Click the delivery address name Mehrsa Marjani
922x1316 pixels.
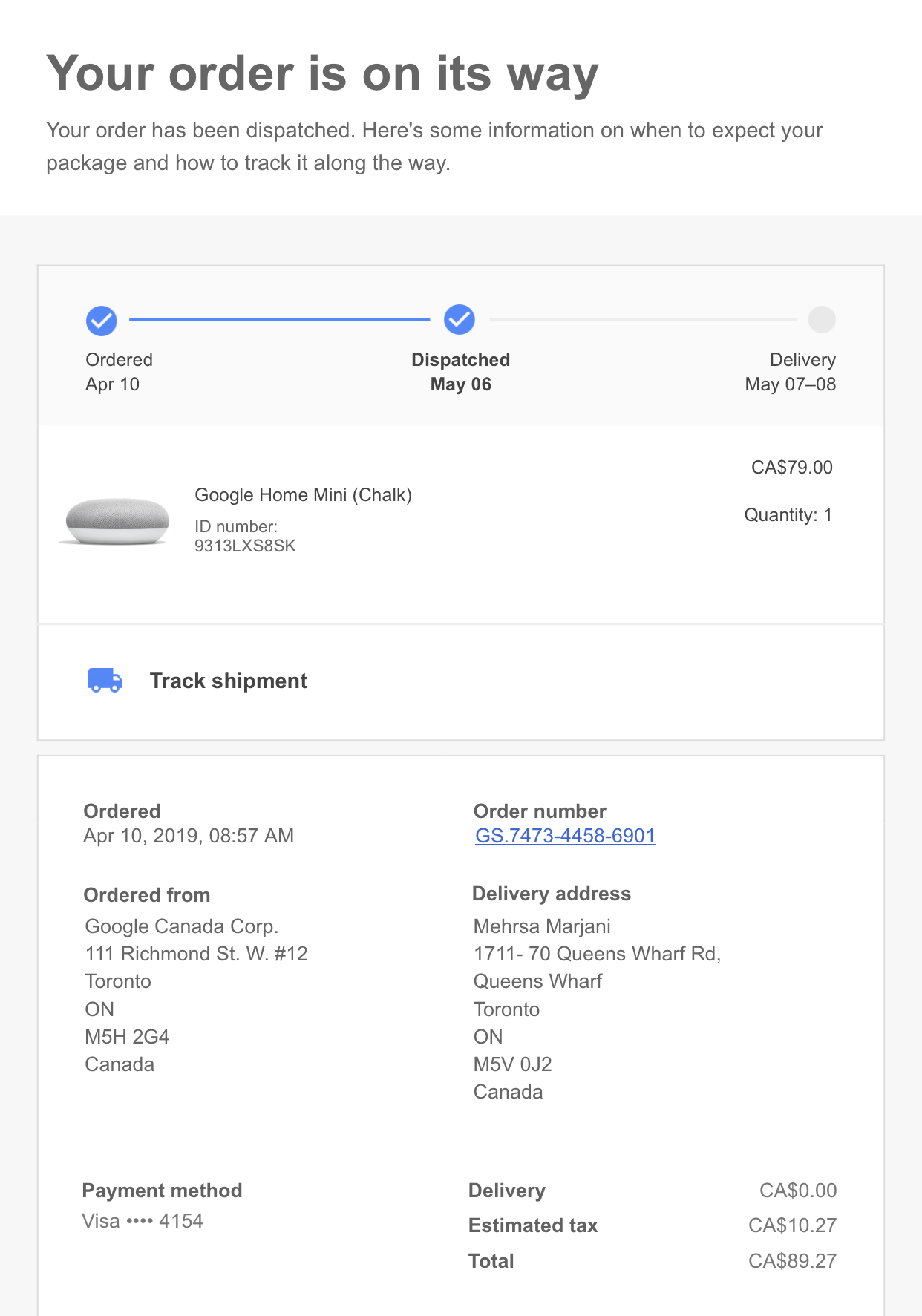(542, 926)
